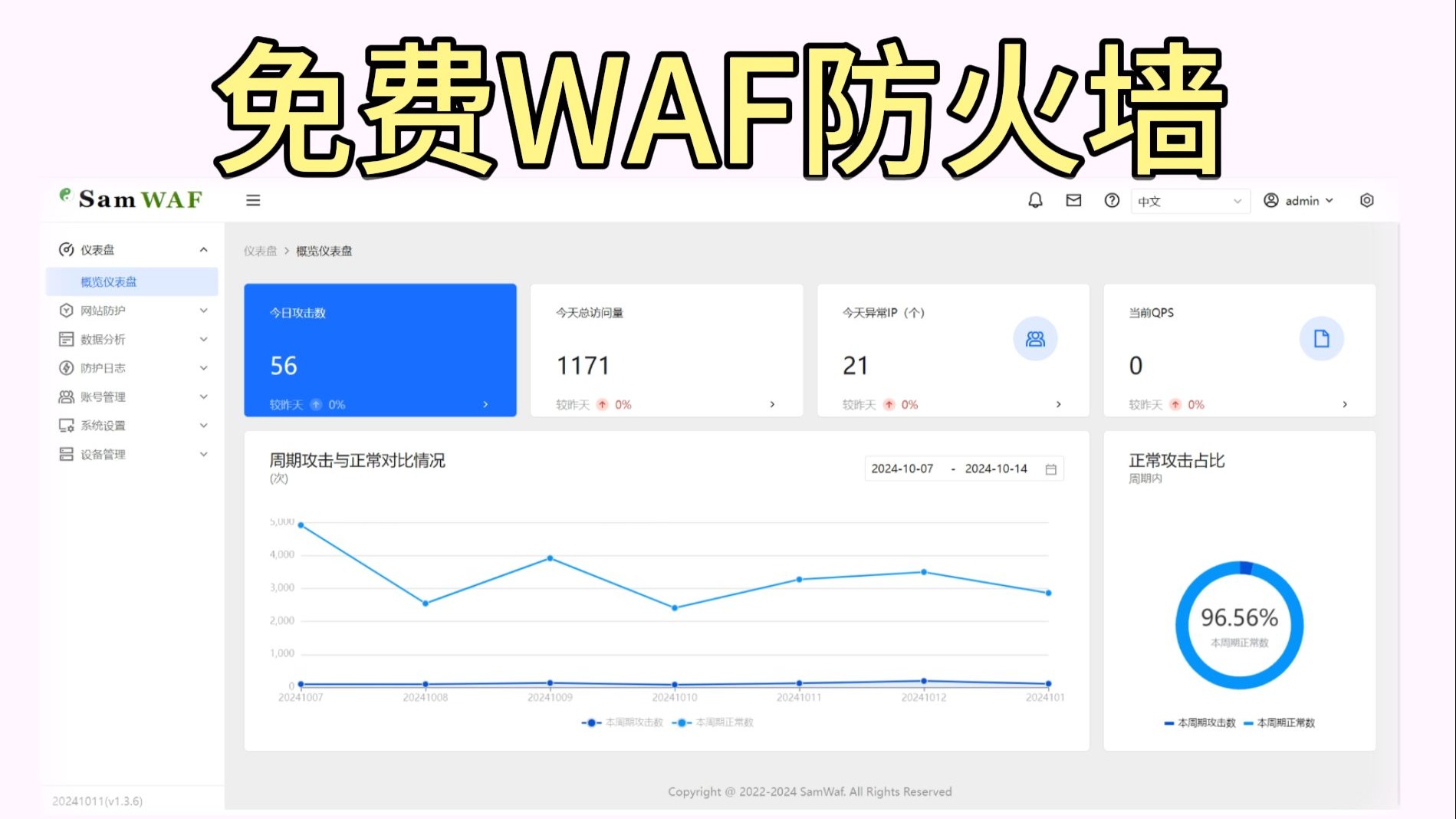Image resolution: width=1456 pixels, height=819 pixels.
Task: Click the version text 20241011(v1.3.6)
Action: click(97, 801)
